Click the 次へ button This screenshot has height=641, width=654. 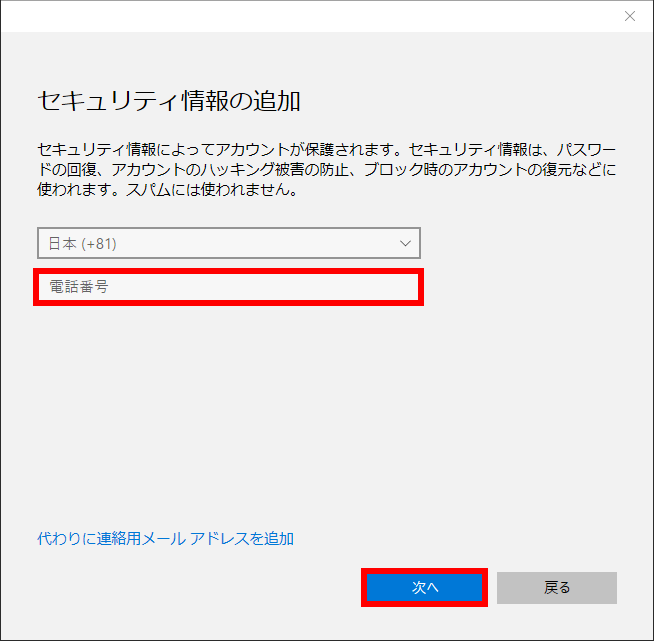425,588
